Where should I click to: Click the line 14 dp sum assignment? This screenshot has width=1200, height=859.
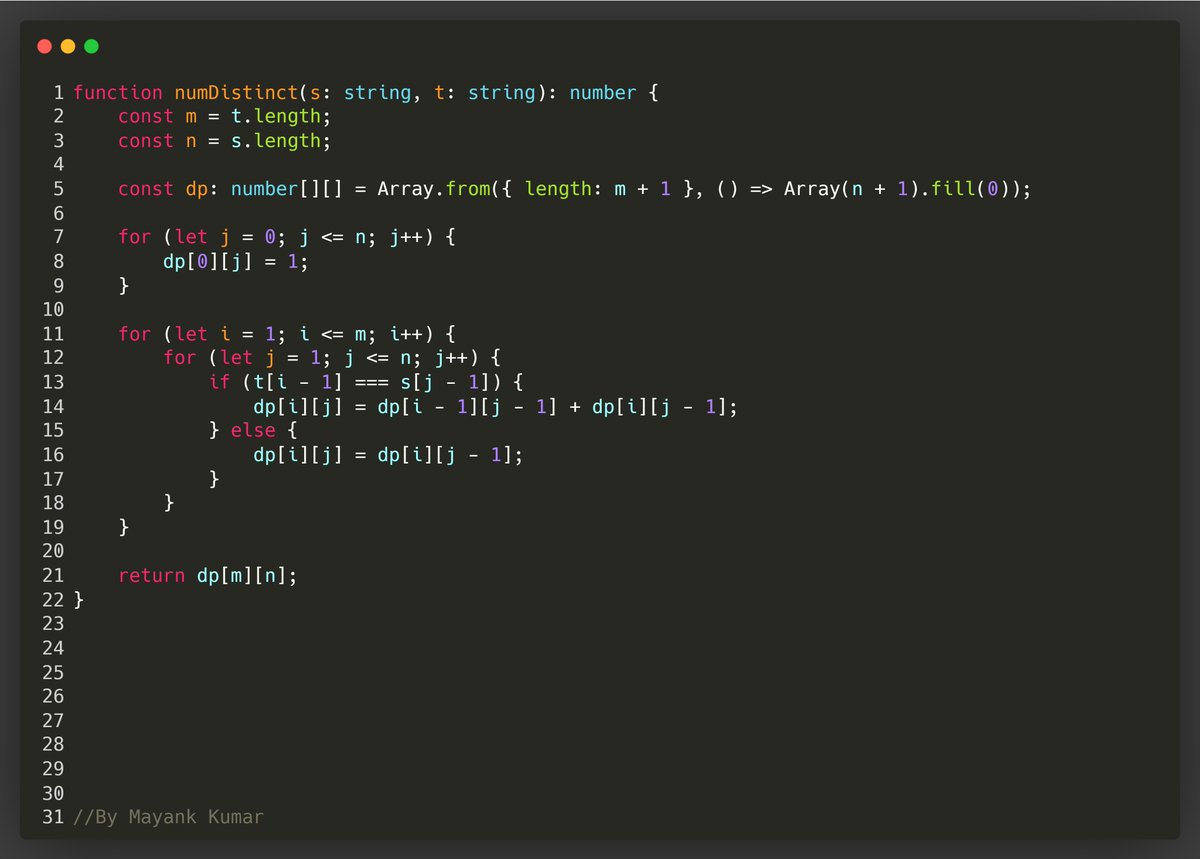point(495,406)
